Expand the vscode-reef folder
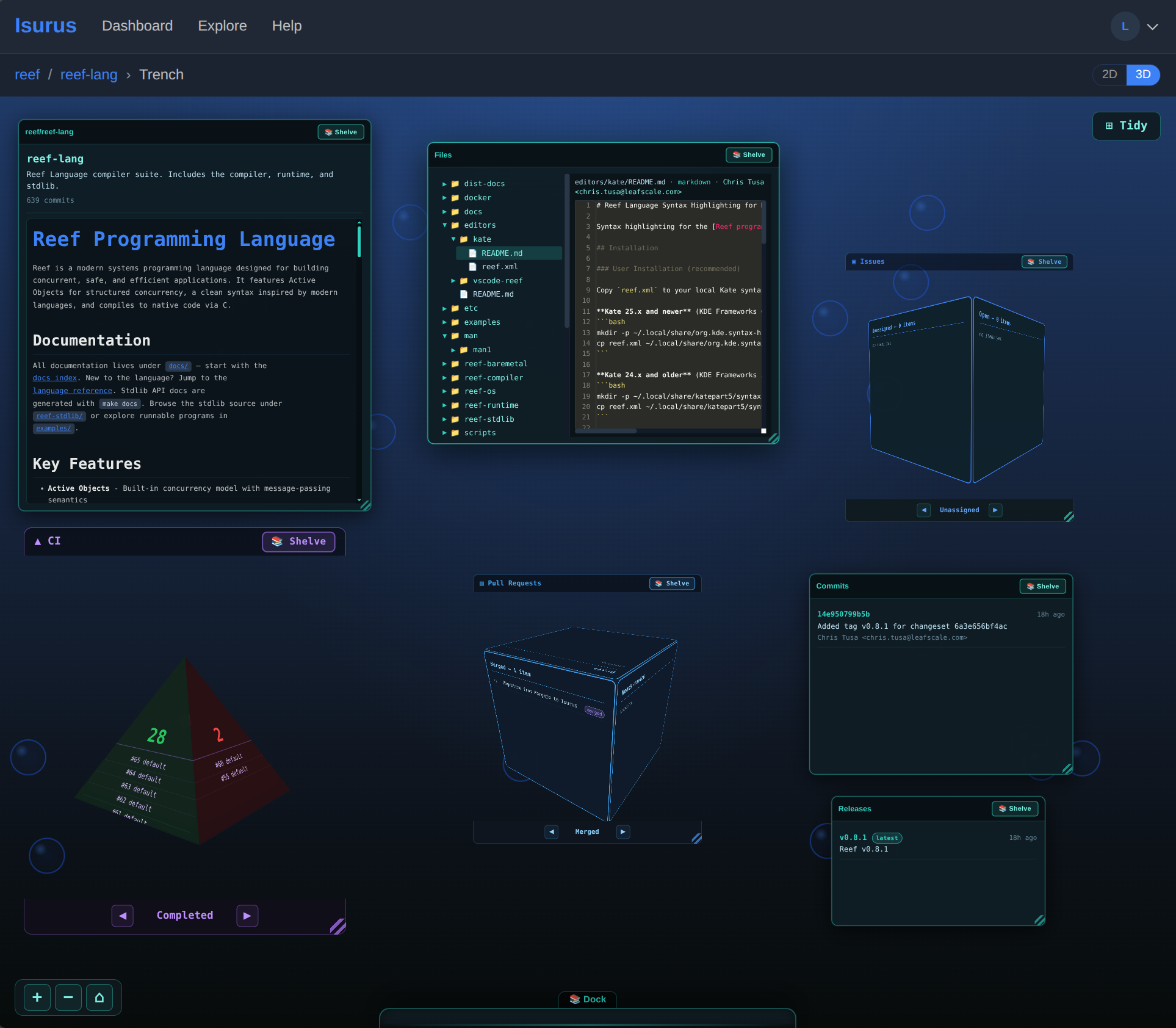1176x1028 pixels. tap(453, 281)
